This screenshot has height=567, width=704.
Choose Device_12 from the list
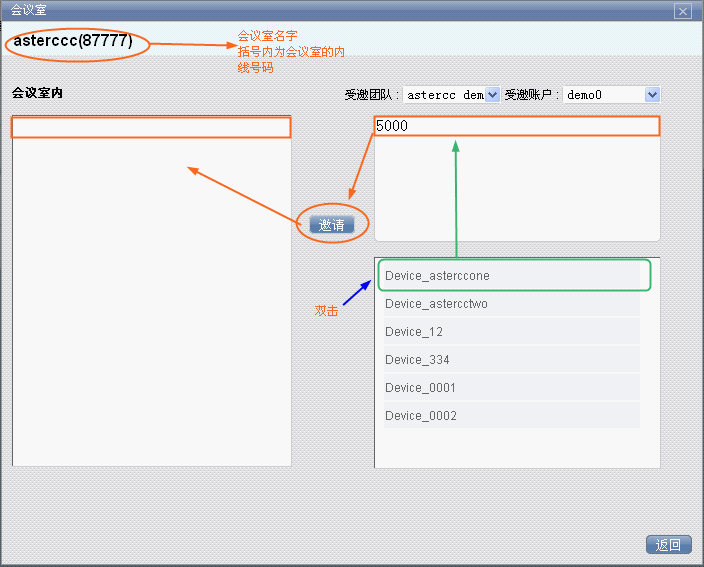pyautogui.click(x=511, y=332)
